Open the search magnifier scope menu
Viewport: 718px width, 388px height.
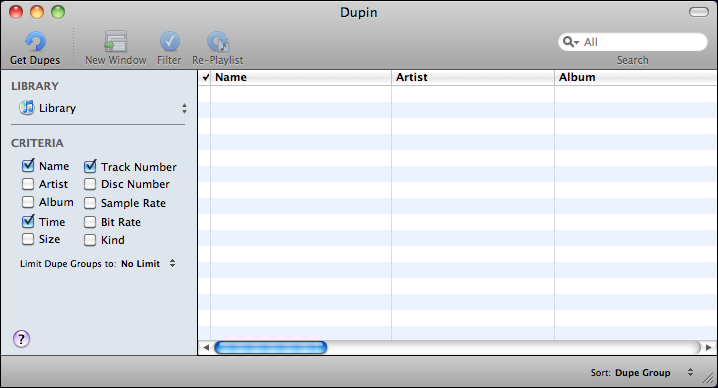click(x=571, y=42)
